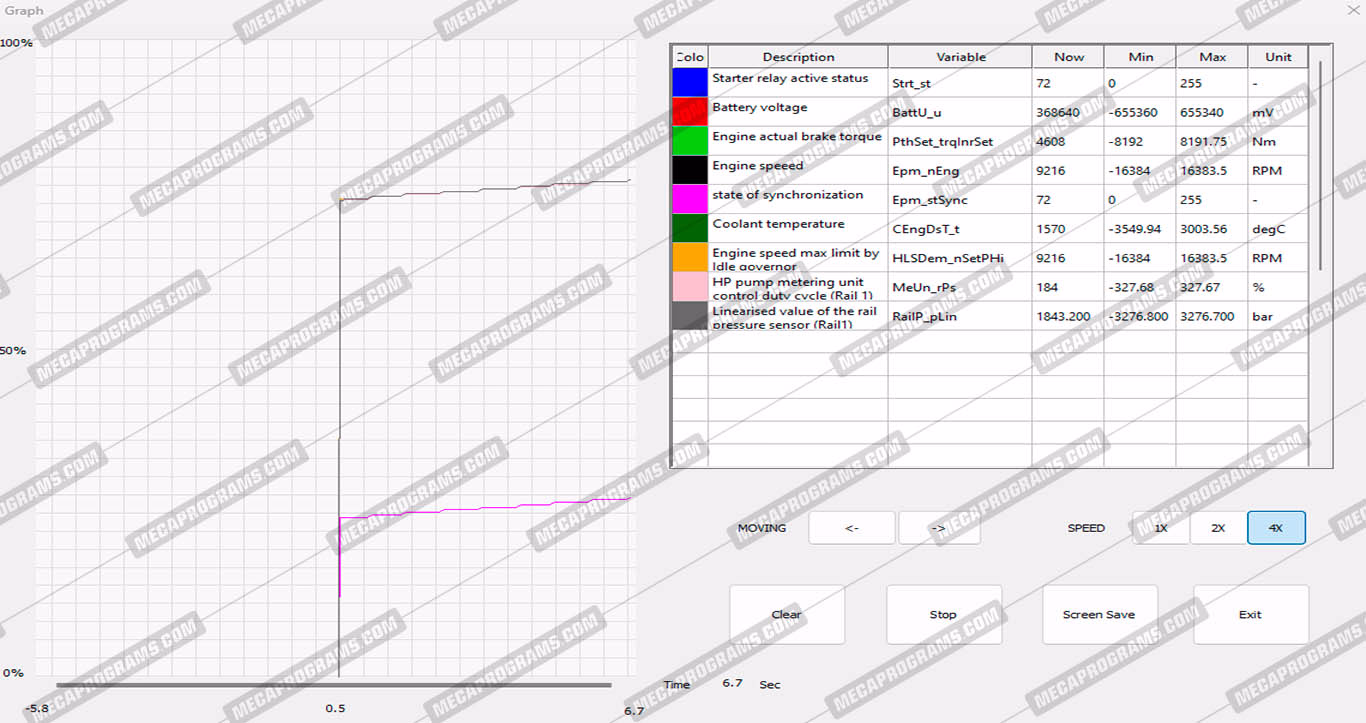The width and height of the screenshot is (1366, 723).
Task: Select the 4X speed option
Action: (1276, 528)
